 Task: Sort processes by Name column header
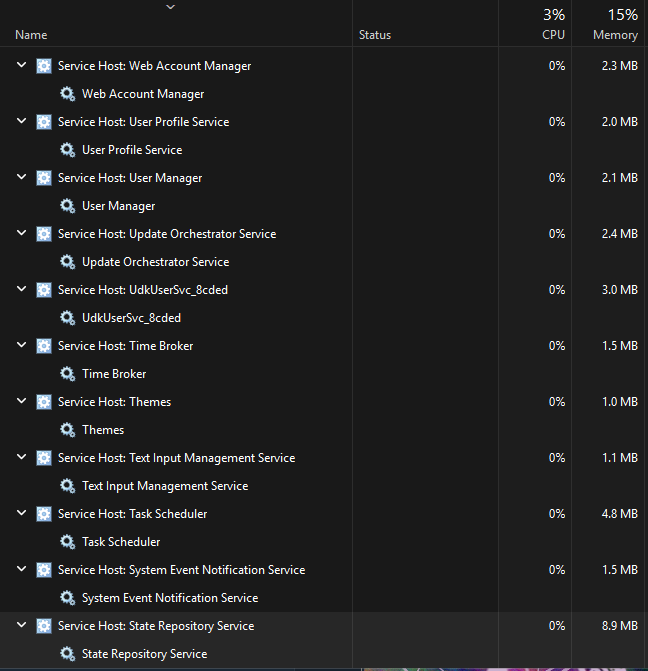pyautogui.click(x=31, y=35)
